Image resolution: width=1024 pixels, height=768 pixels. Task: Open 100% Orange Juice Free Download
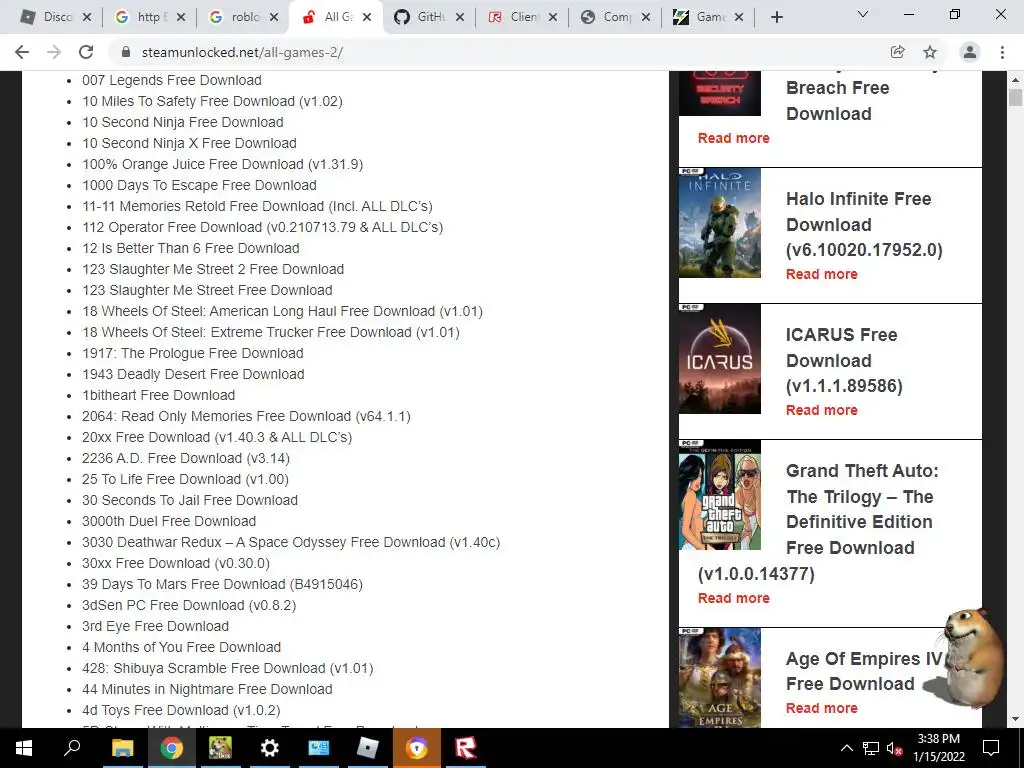(222, 164)
